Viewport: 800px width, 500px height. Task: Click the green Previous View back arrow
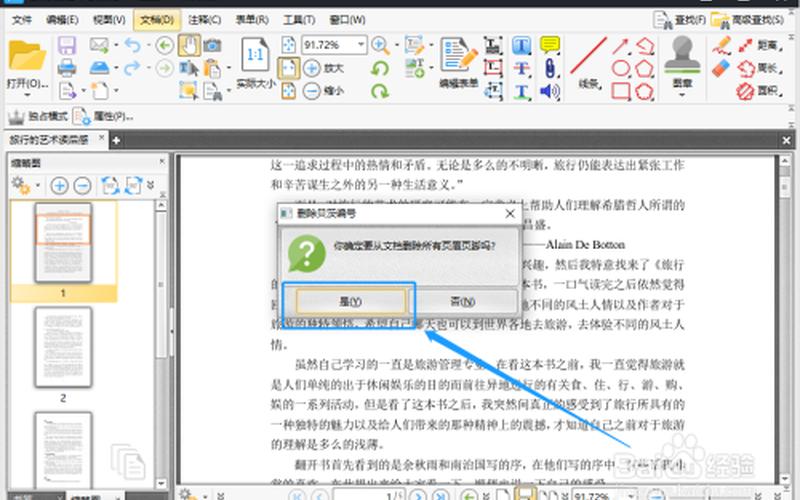click(164, 45)
